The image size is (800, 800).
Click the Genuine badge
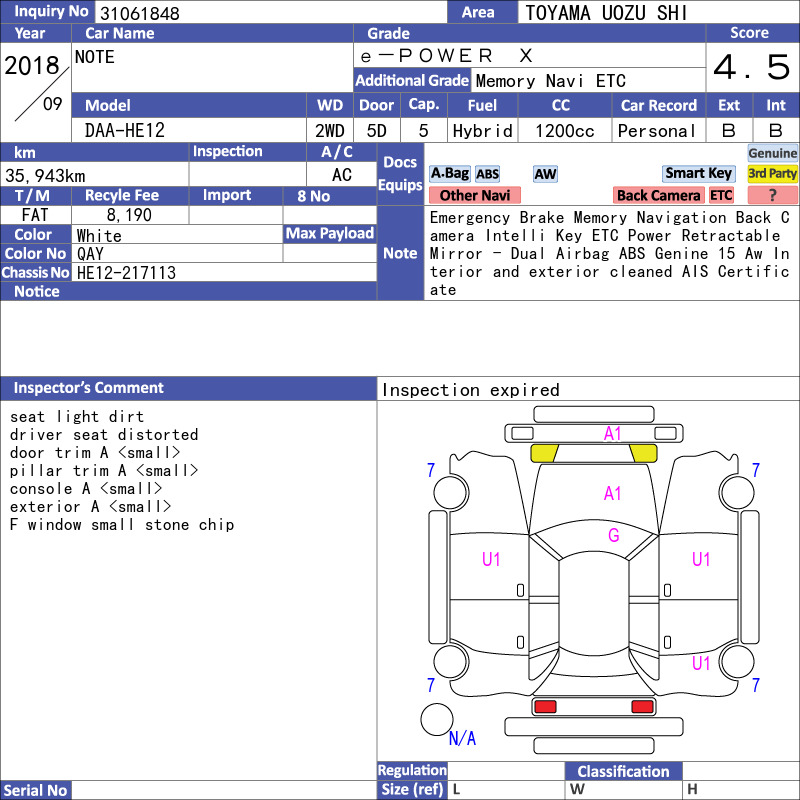(x=772, y=153)
